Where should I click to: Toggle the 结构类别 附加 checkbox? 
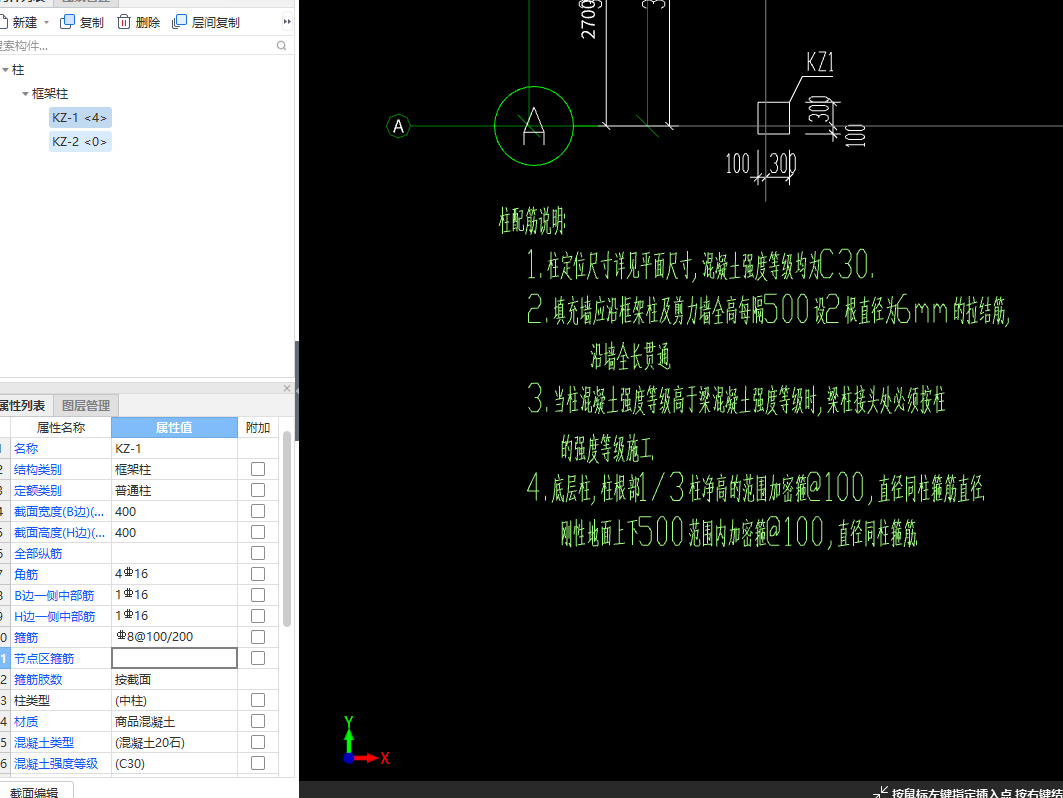point(258,469)
